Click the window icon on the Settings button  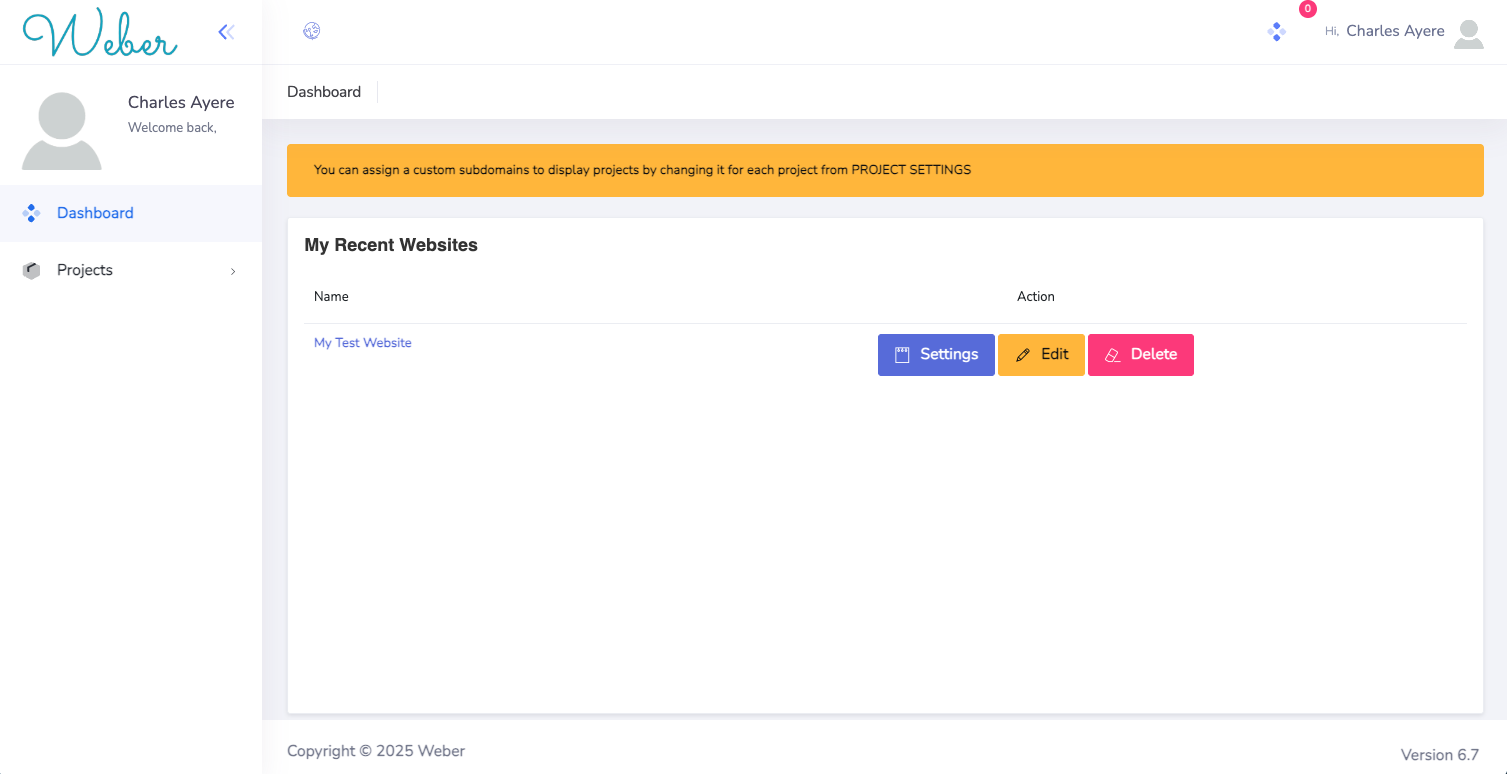(x=903, y=354)
